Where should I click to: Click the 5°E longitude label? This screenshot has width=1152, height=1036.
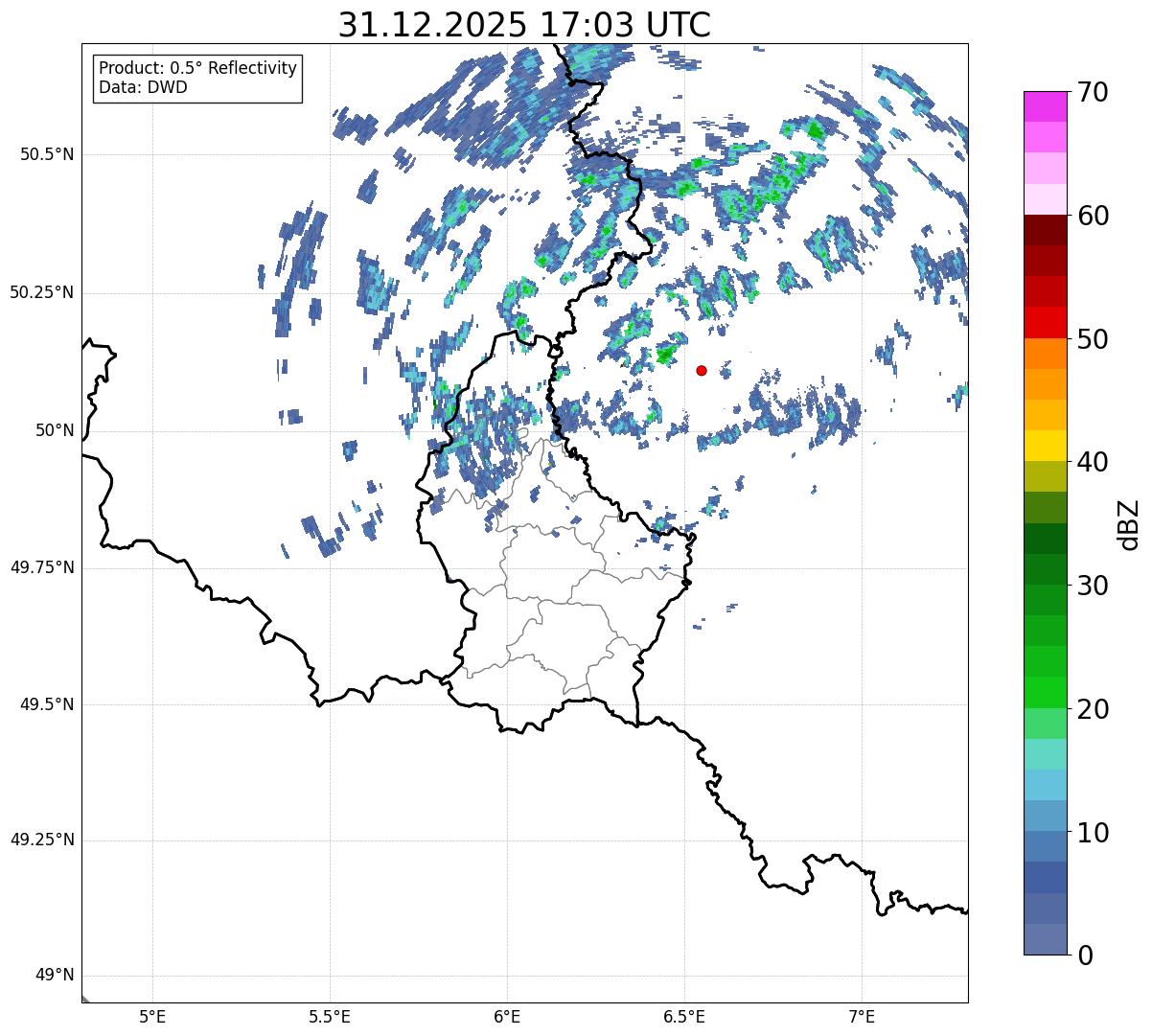point(152,1017)
